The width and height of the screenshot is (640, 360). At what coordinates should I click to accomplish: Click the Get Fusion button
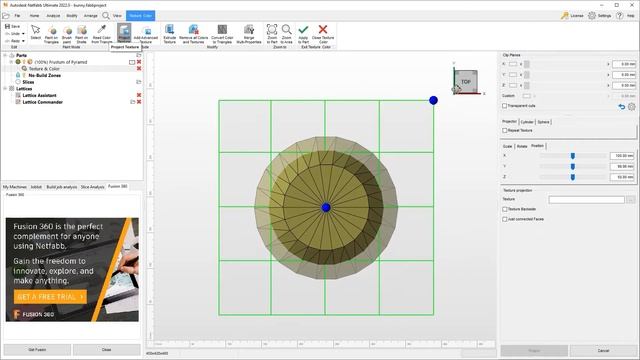tap(37, 350)
